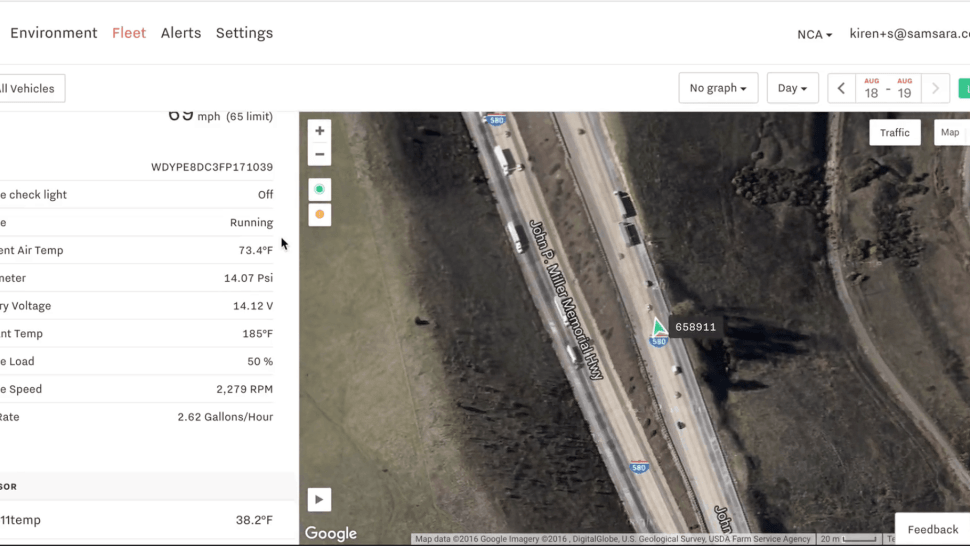The height and width of the screenshot is (546, 970).
Task: Click the I-580 shield near the map's bottom
Action: click(x=639, y=467)
